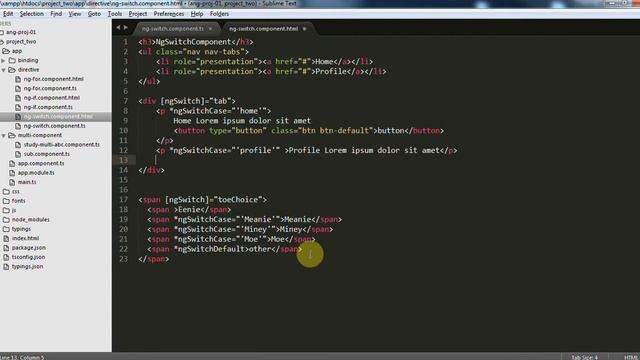Click line number 7 in gutter

(126, 101)
